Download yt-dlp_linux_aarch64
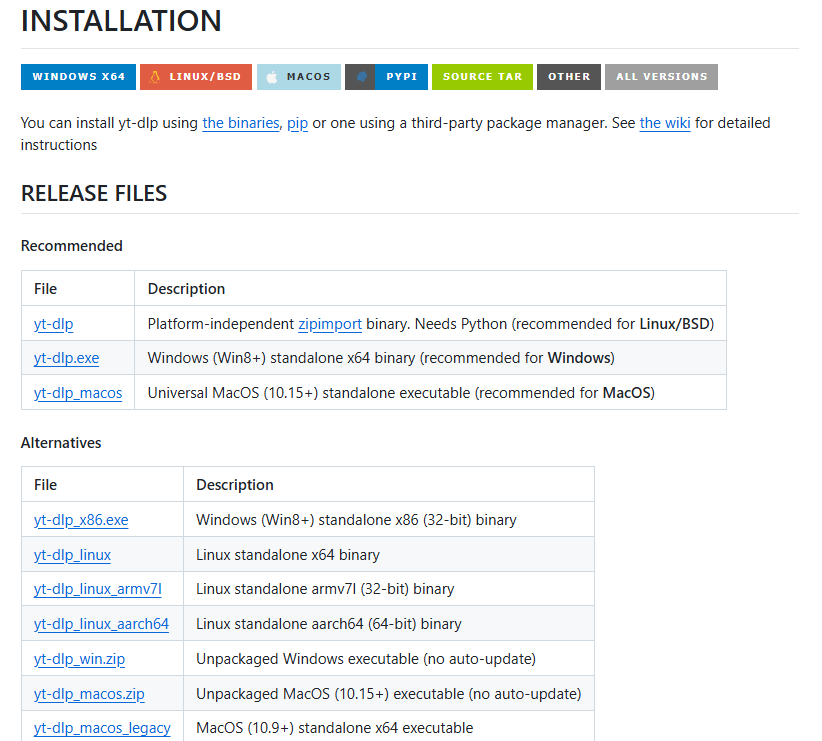 coord(101,624)
